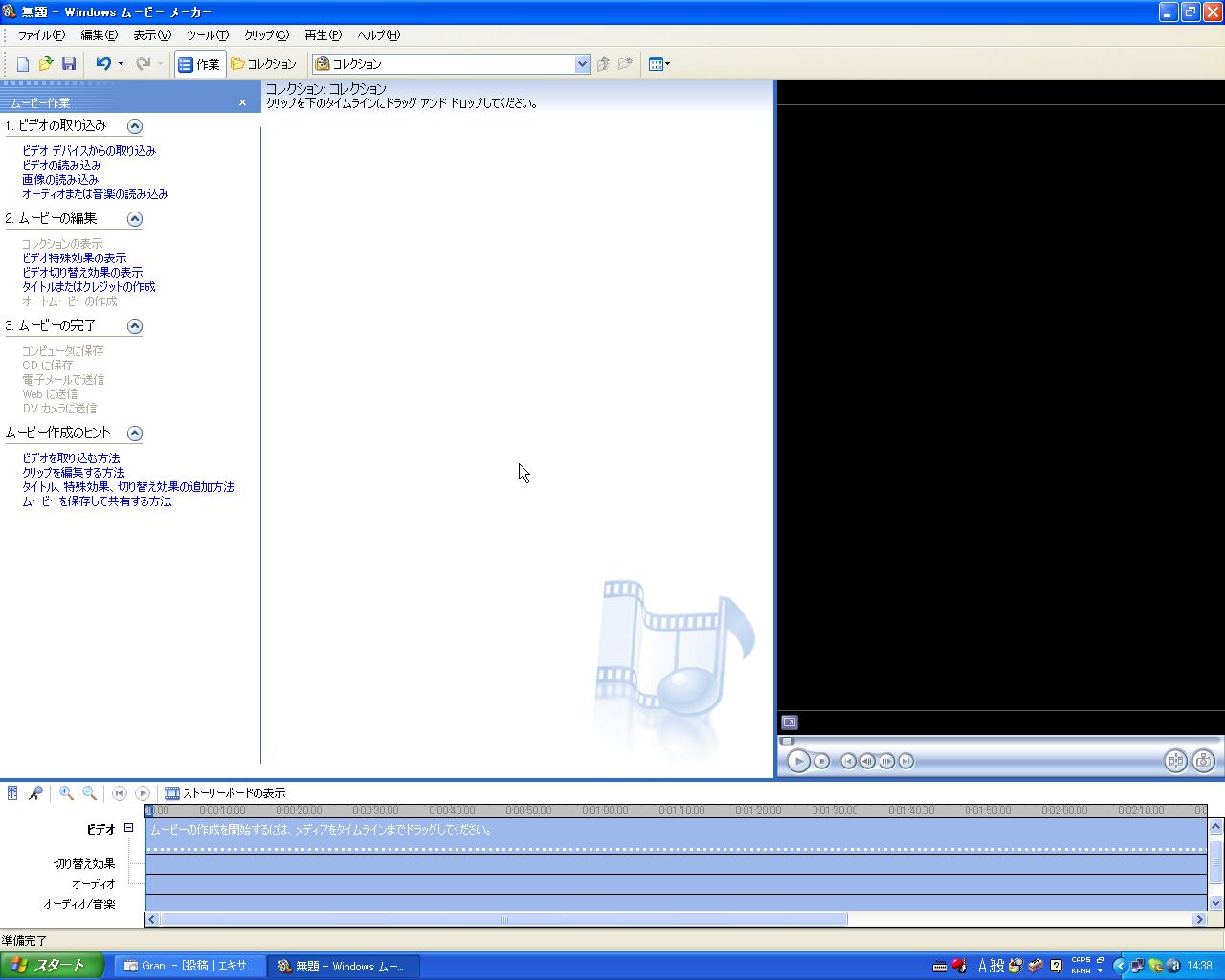
Task: Stop the preview playback
Action: point(822,761)
